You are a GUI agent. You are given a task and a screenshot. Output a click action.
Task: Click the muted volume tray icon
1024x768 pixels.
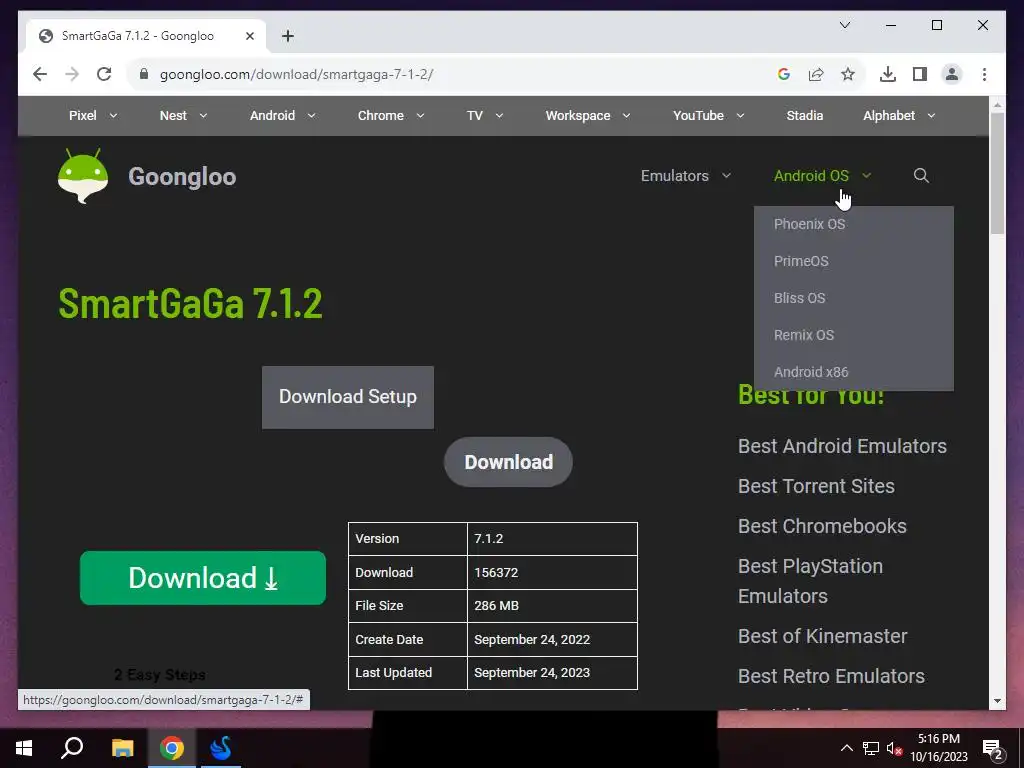tap(894, 748)
